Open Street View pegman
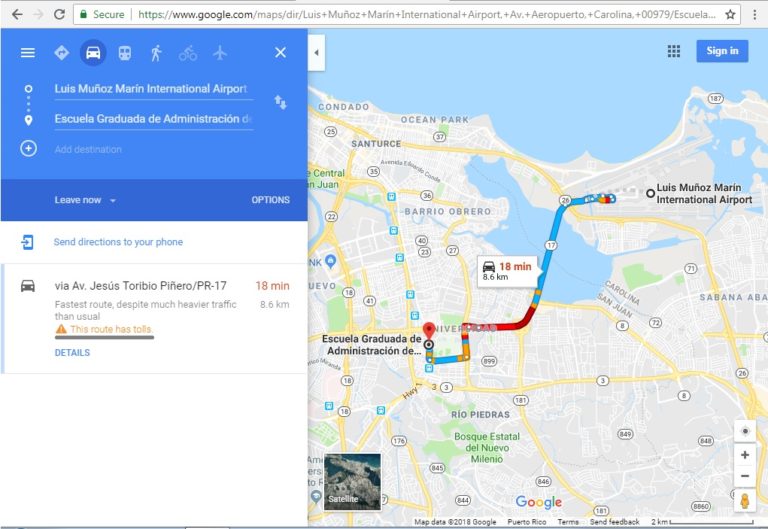Viewport: 768px width, 529px height. tap(745, 501)
